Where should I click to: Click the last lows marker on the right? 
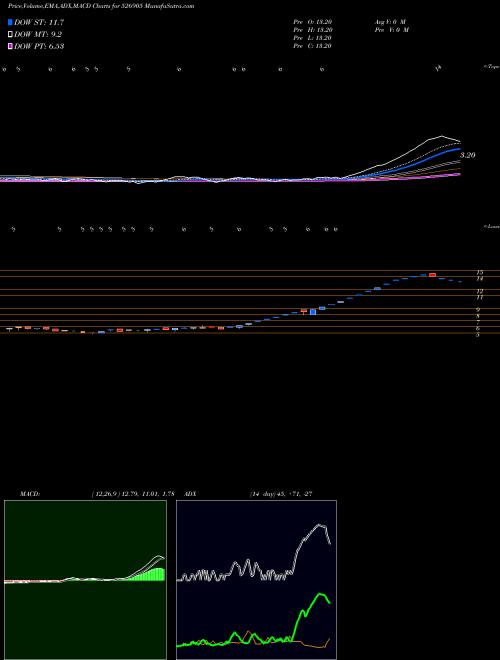coord(335,229)
